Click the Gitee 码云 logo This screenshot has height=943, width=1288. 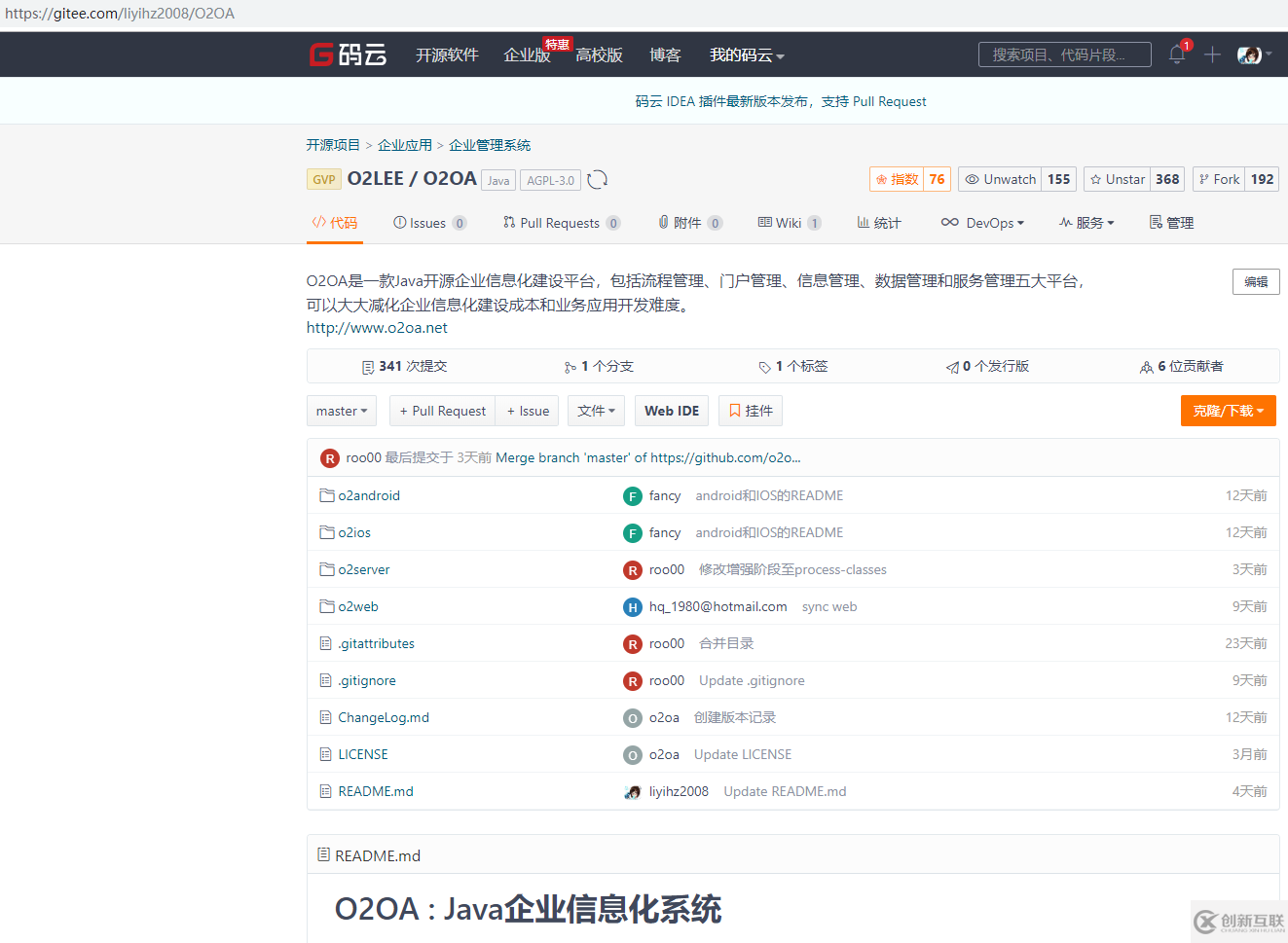coord(348,54)
